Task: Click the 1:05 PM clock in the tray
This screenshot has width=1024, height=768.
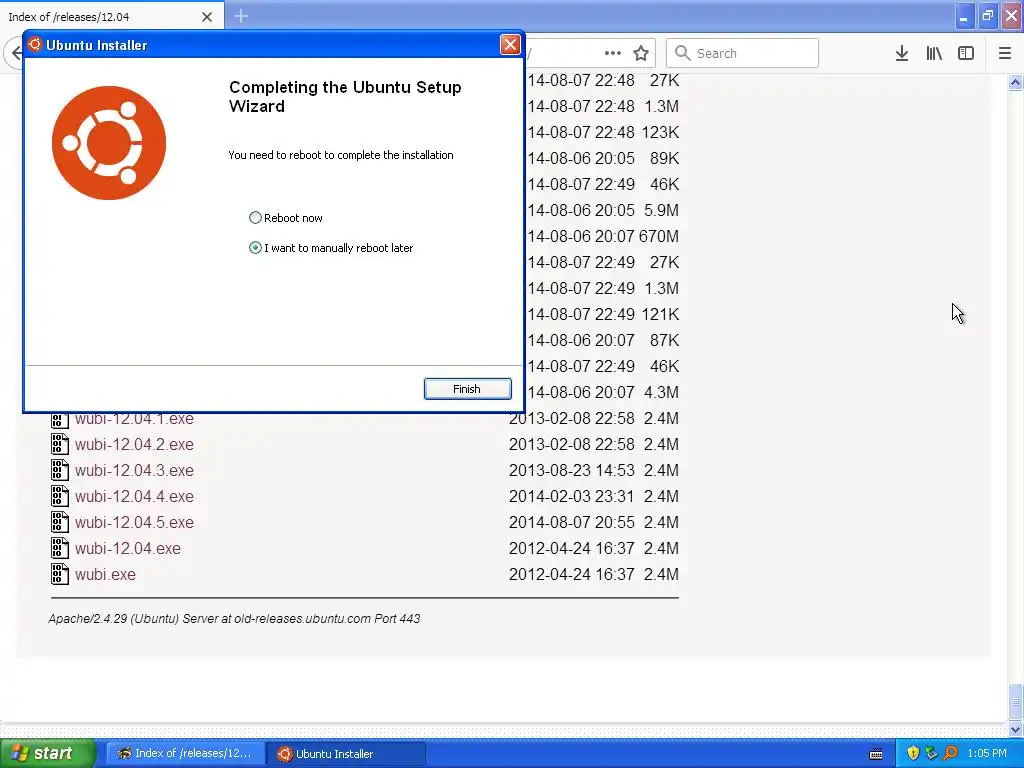Action: 987,754
